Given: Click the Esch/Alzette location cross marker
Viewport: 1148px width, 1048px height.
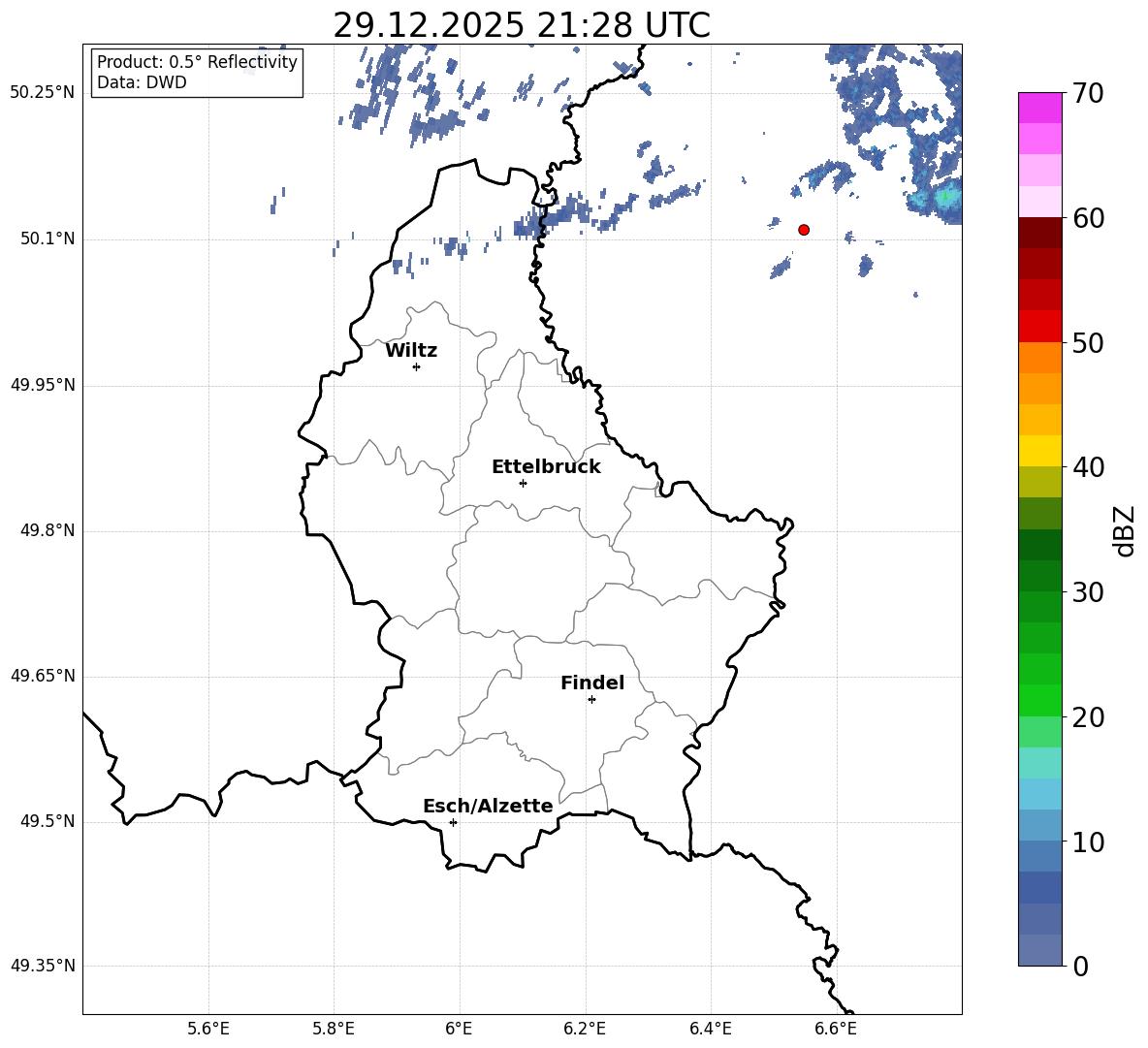Looking at the screenshot, I should tap(453, 822).
